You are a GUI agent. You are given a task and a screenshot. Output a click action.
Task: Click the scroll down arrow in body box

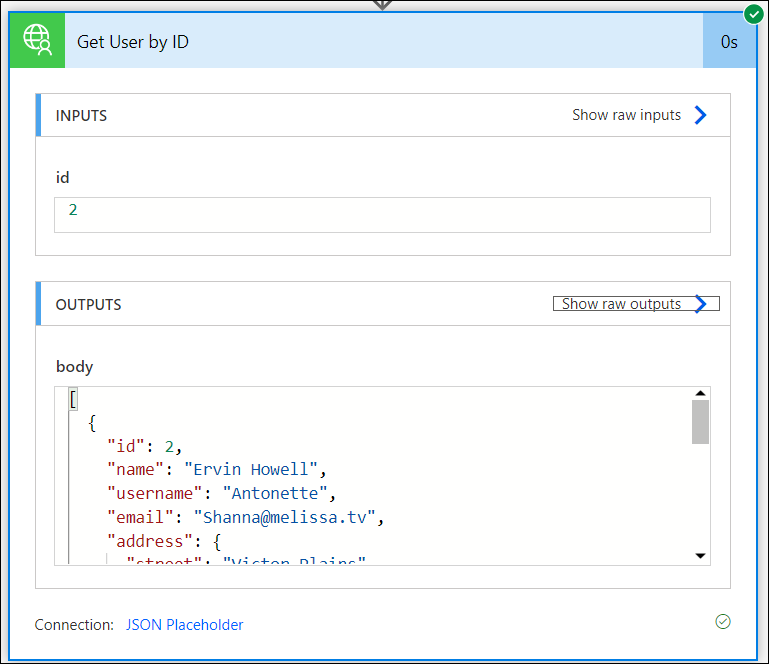[700, 556]
